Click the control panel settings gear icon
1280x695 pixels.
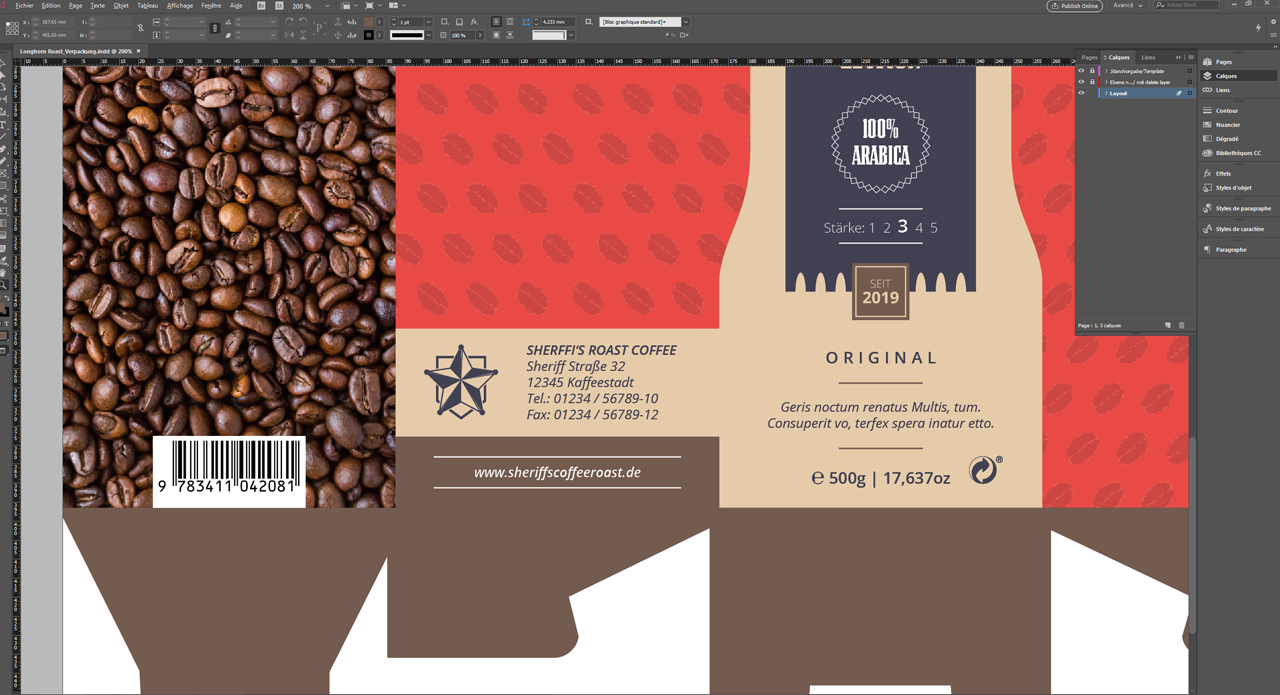click(x=1273, y=22)
